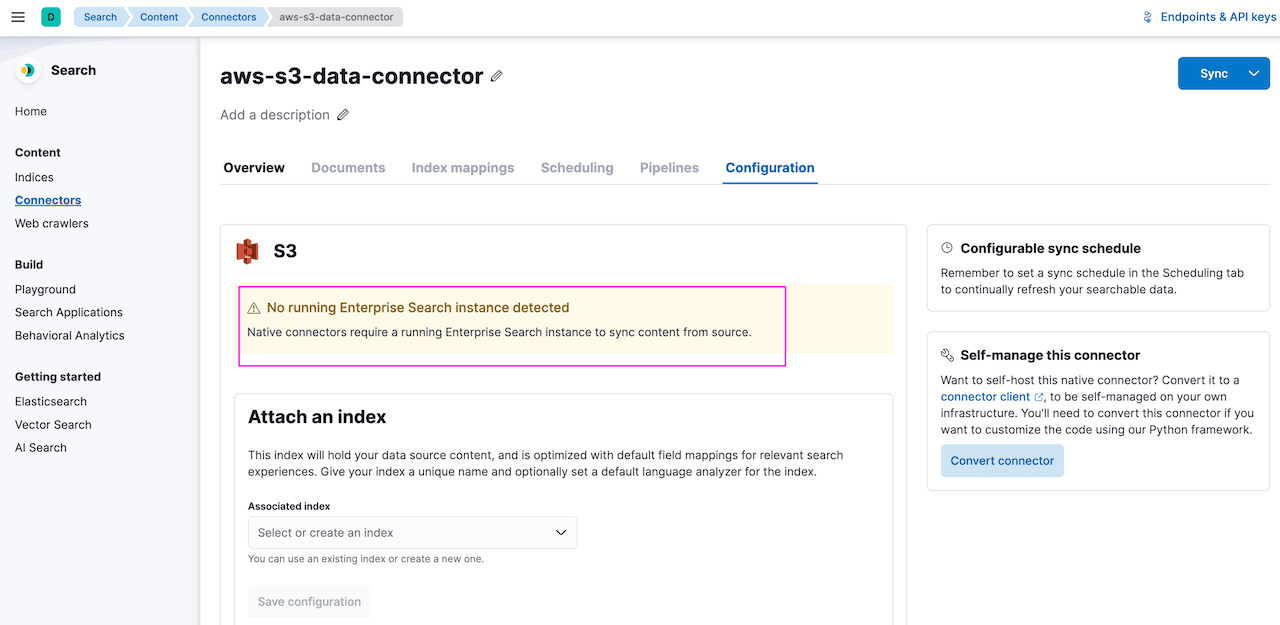Screen dimensions: 1280x625
Task: Open the Scheduling tab
Action: (577, 167)
